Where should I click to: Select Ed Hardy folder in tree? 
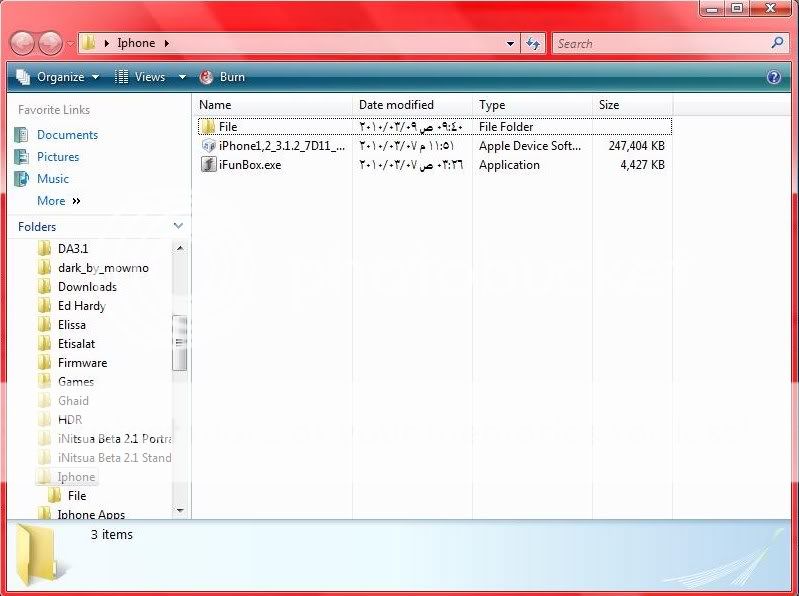tap(82, 306)
